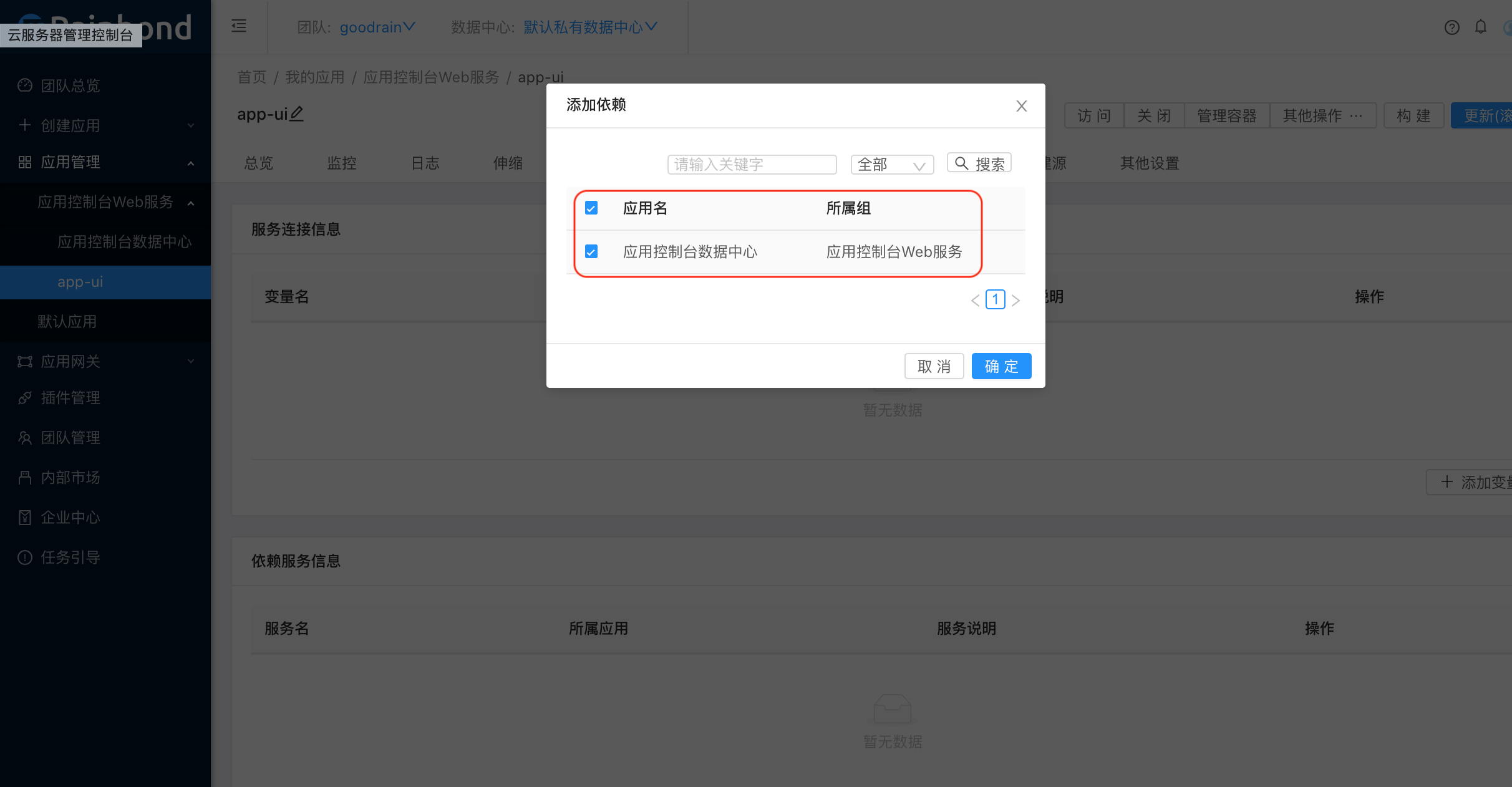1512x787 pixels.
Task: Switch to the 日志 tab
Action: (x=425, y=163)
